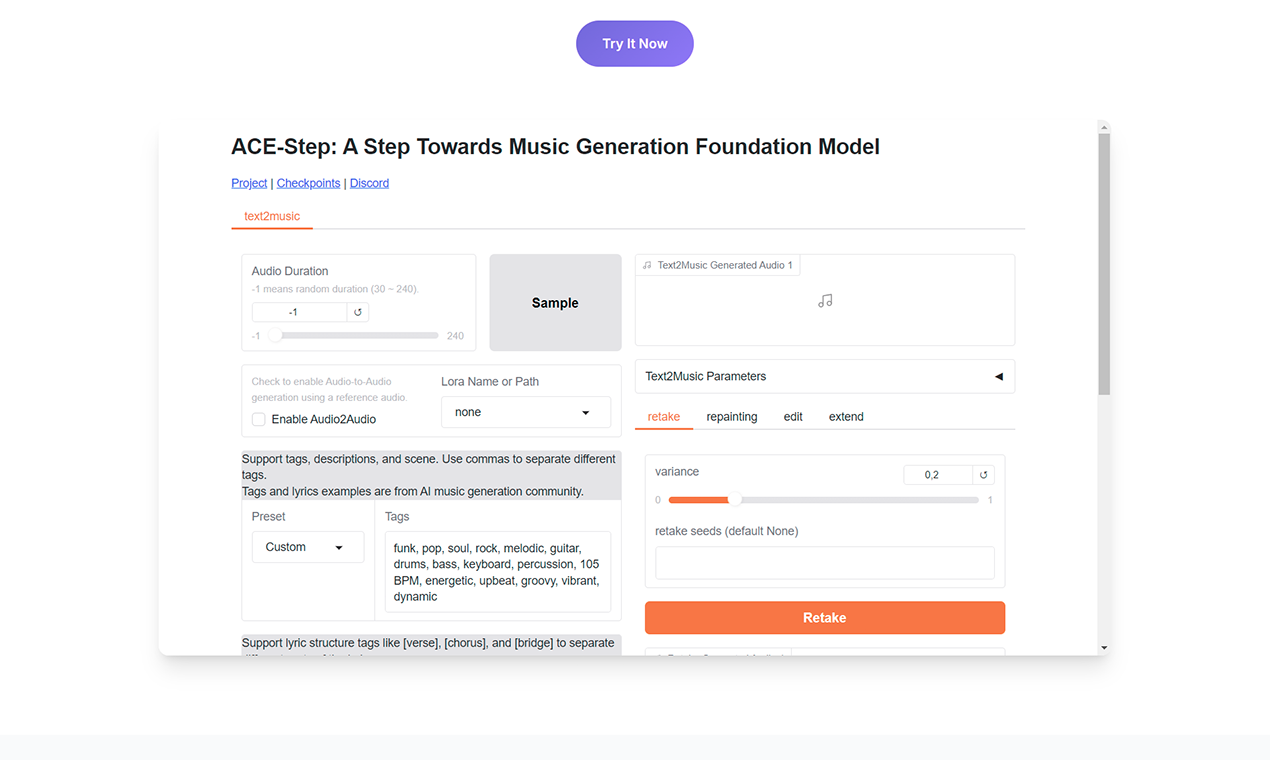Screen dimensions: 1270x760
Task: Click the text2music tab
Action: 271,216
